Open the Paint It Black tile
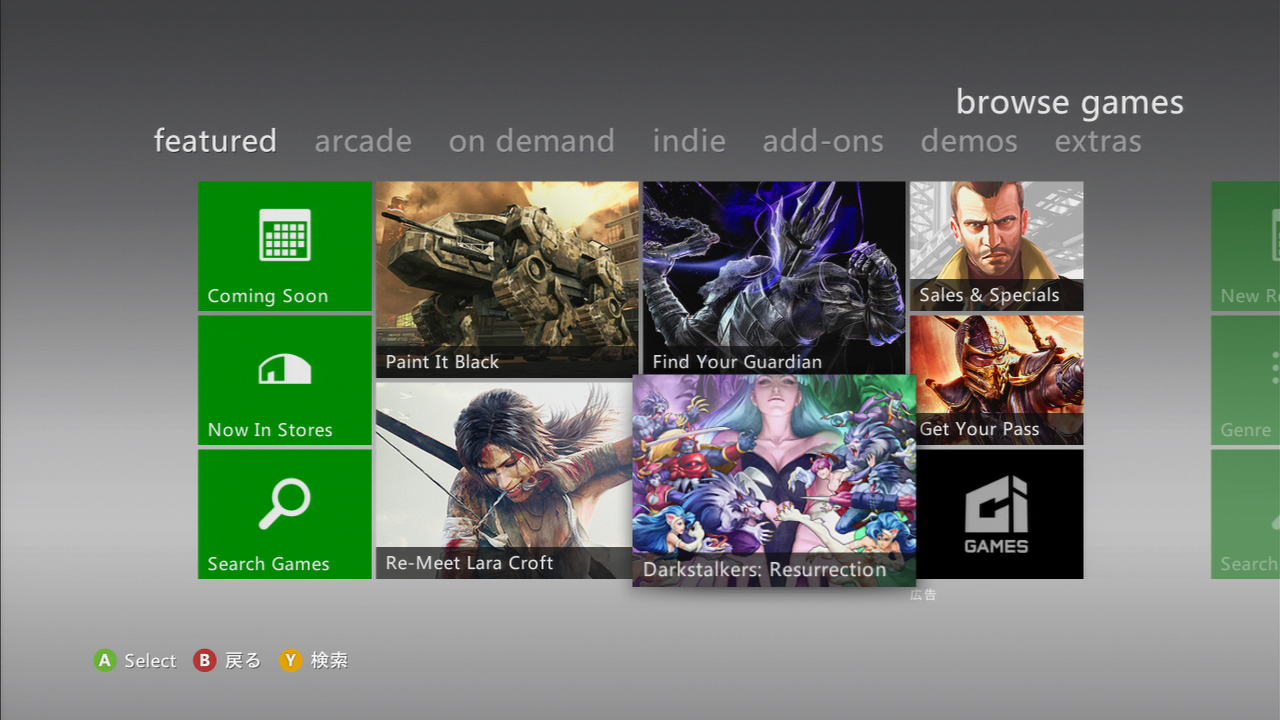Image resolution: width=1280 pixels, height=720 pixels. (507, 279)
